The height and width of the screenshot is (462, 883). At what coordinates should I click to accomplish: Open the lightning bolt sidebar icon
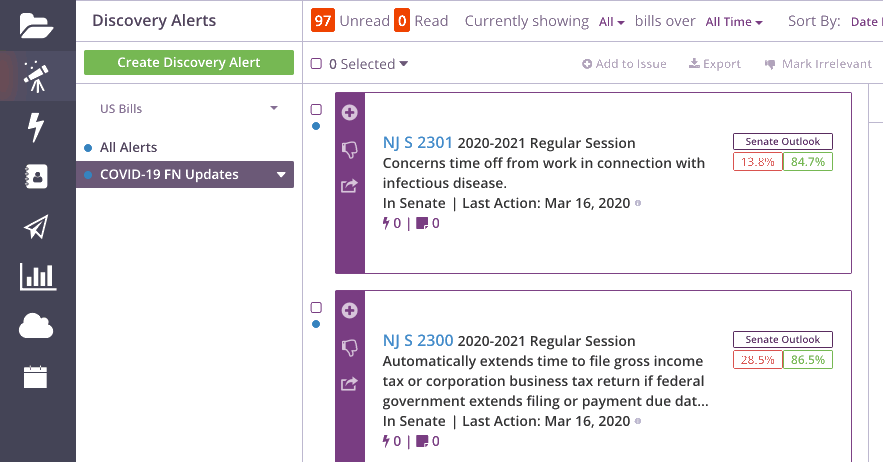(36, 127)
